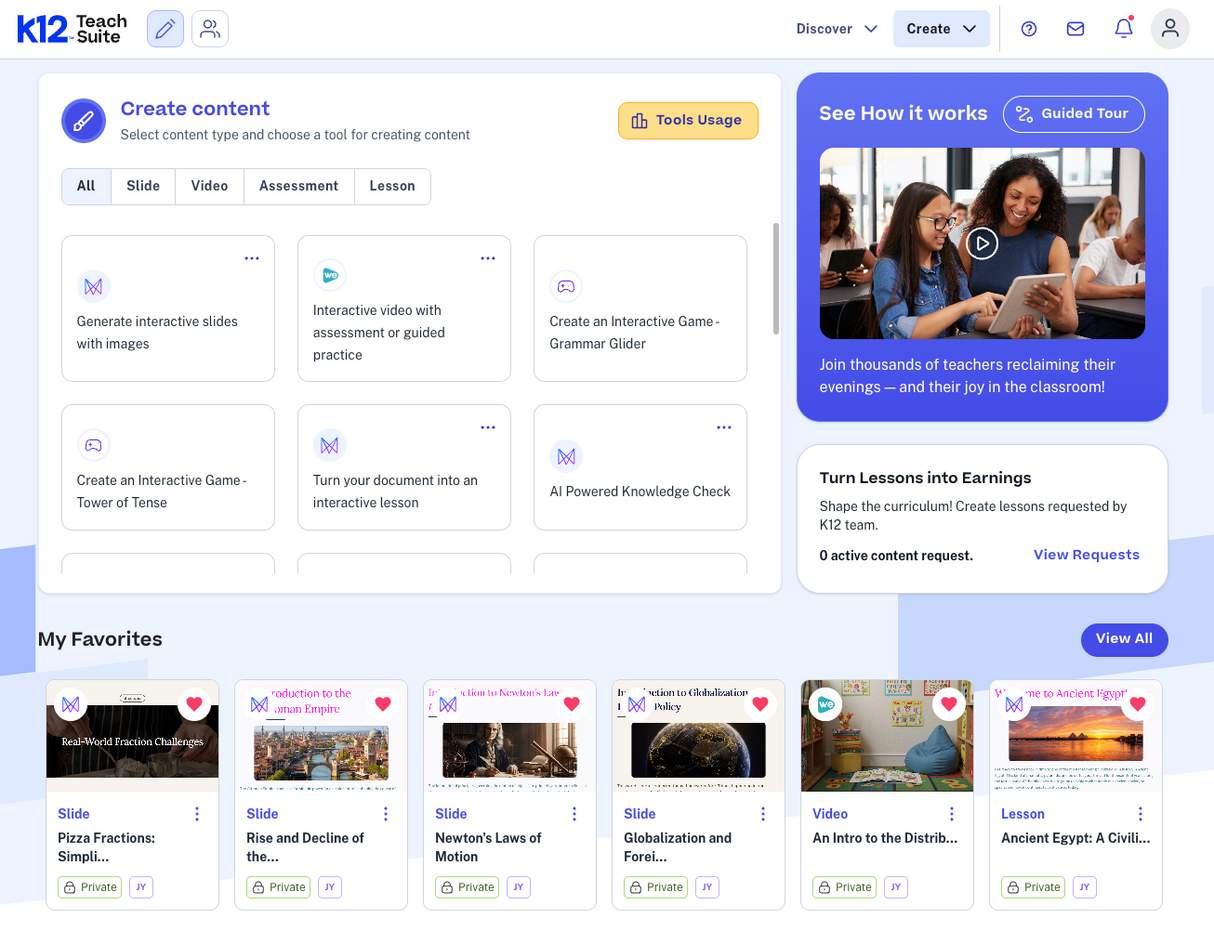Open the profile account icon
1214x931 pixels.
(1170, 28)
